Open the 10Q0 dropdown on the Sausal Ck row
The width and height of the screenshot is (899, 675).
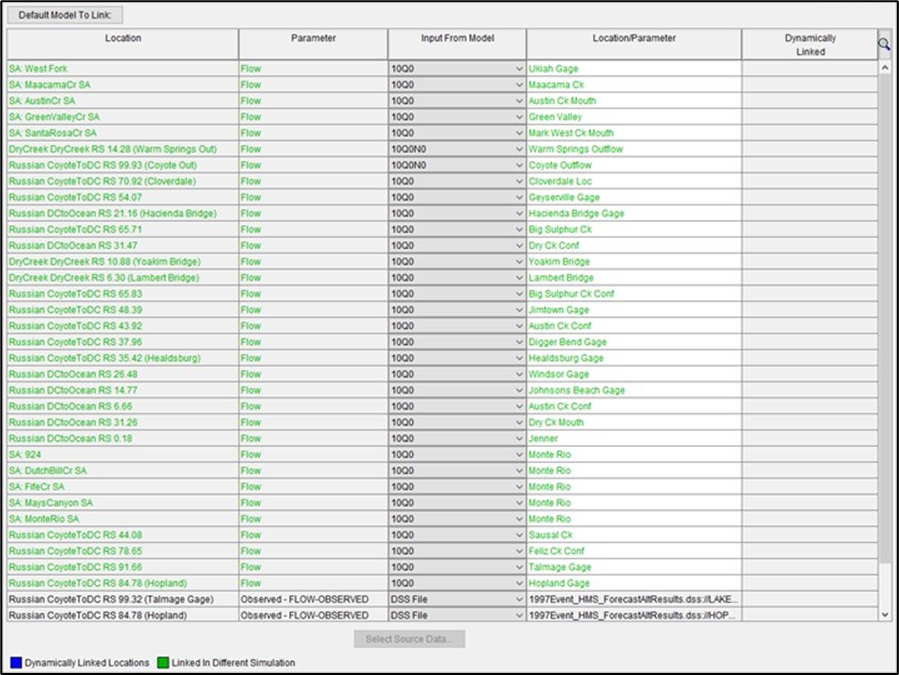(517, 534)
